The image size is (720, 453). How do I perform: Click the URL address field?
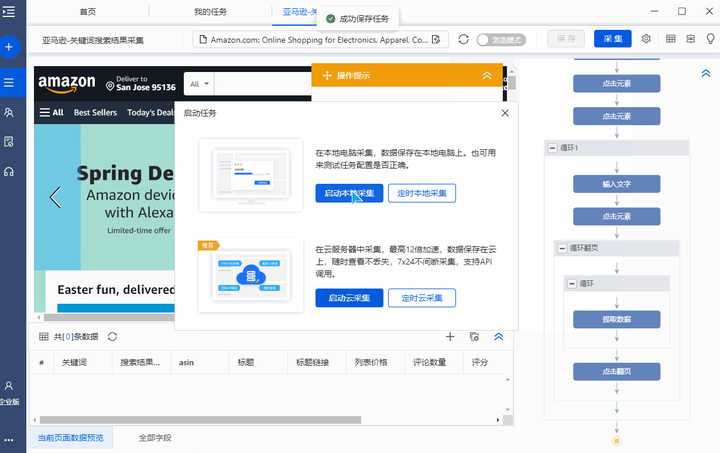click(321, 40)
